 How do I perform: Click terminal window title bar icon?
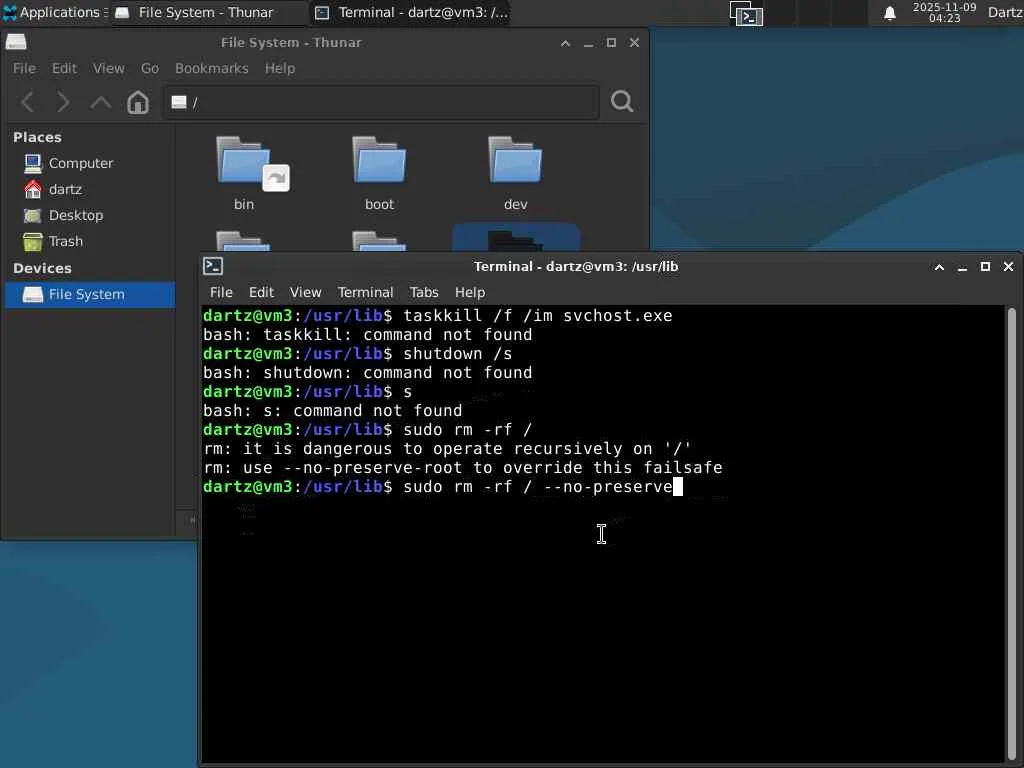click(x=213, y=266)
